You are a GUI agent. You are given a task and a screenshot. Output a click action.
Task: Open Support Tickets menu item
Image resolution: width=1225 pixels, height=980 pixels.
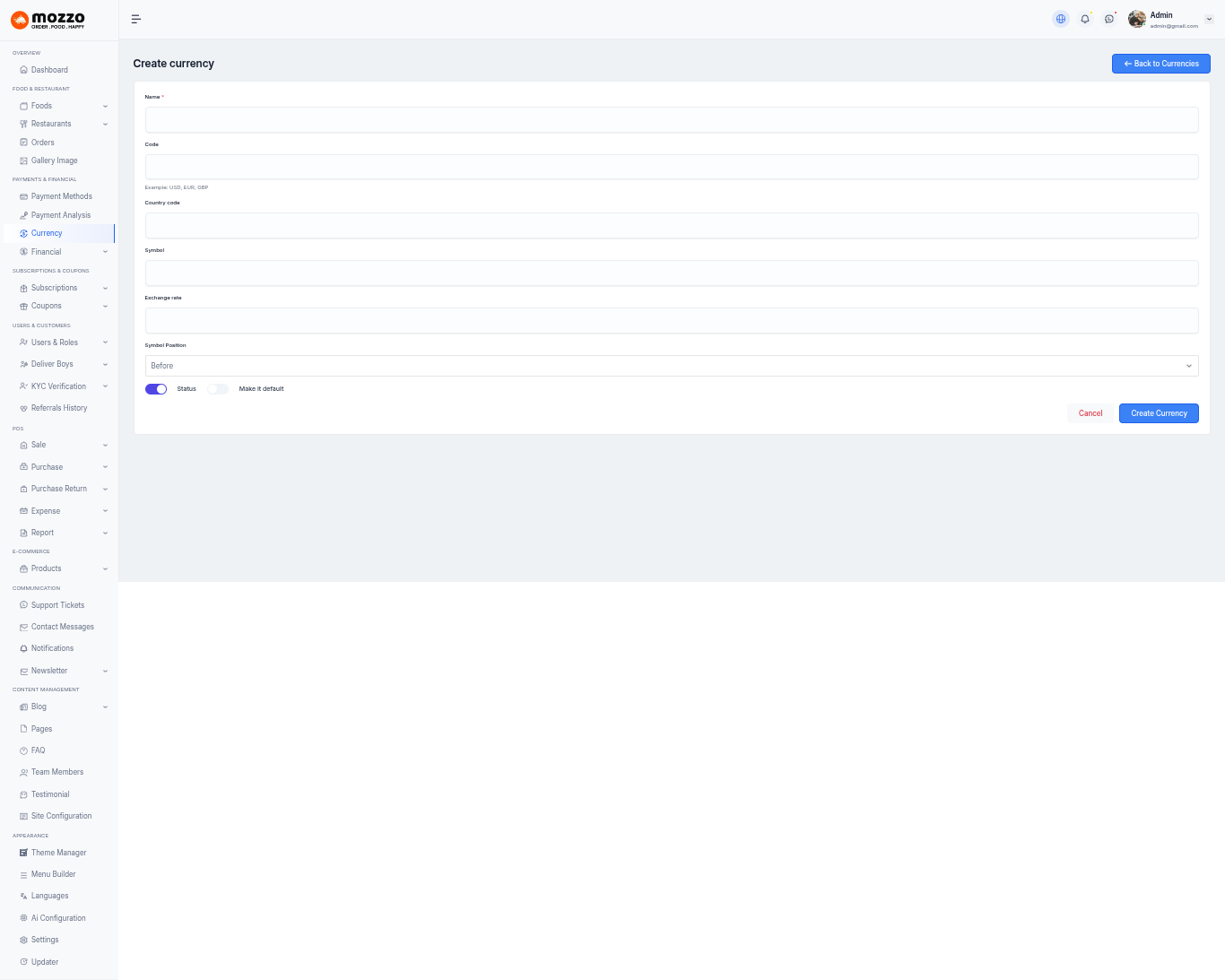tap(57, 605)
